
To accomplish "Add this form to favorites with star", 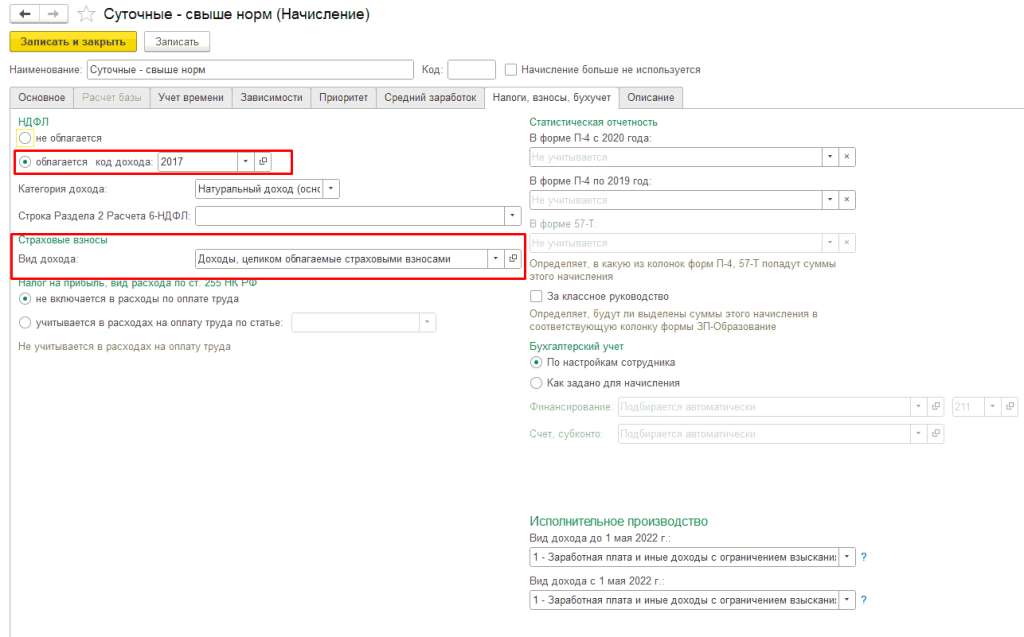I will point(86,15).
